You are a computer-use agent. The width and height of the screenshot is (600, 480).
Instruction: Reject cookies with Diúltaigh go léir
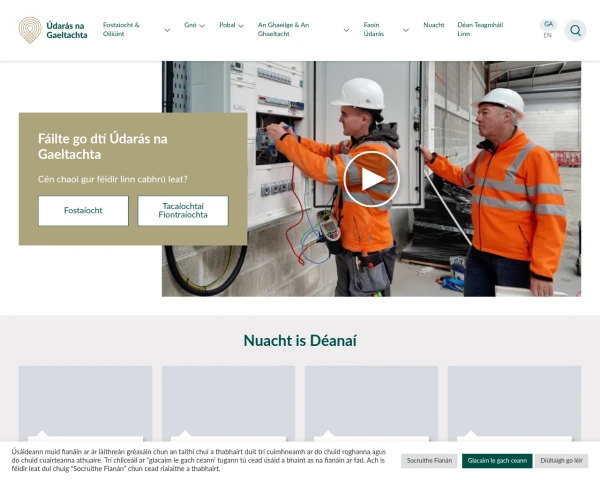561,461
